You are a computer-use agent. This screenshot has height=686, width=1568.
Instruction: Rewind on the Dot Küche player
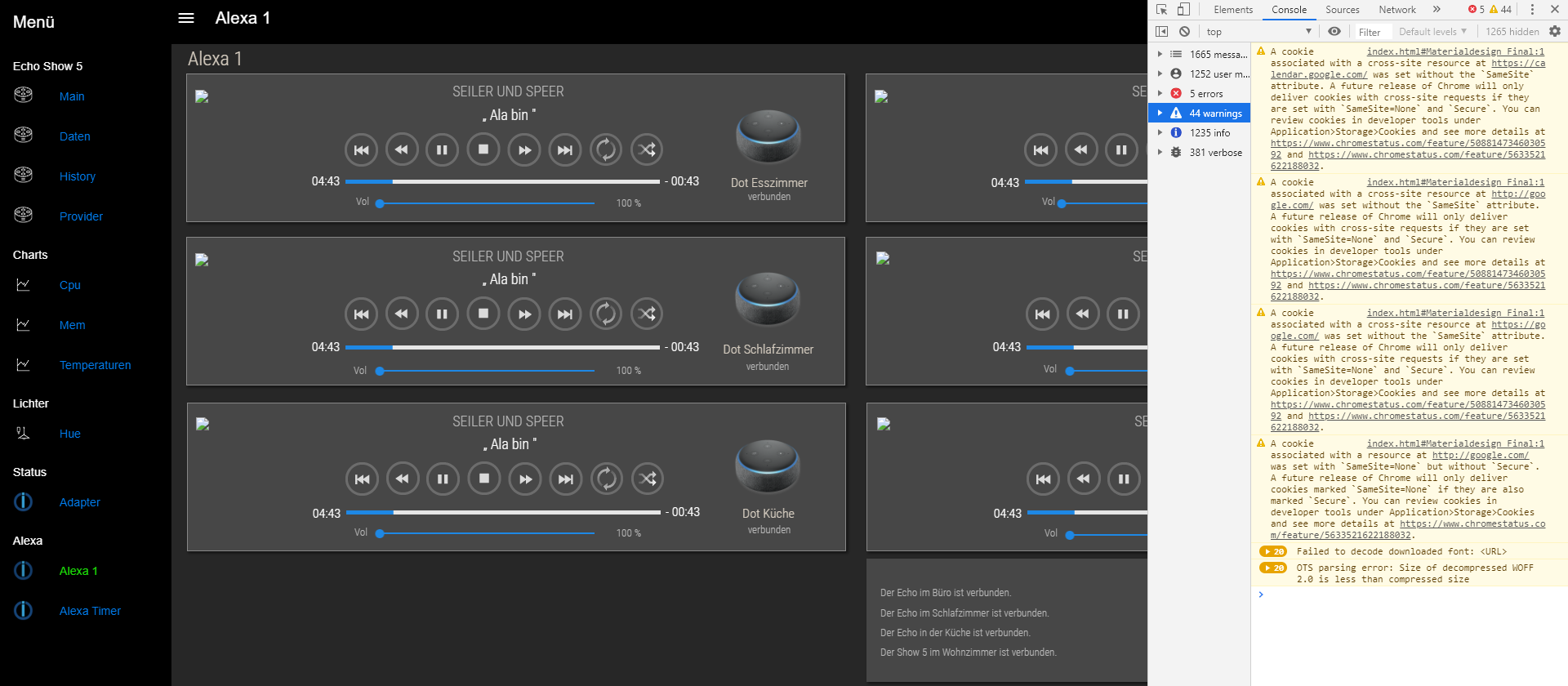[x=403, y=479]
